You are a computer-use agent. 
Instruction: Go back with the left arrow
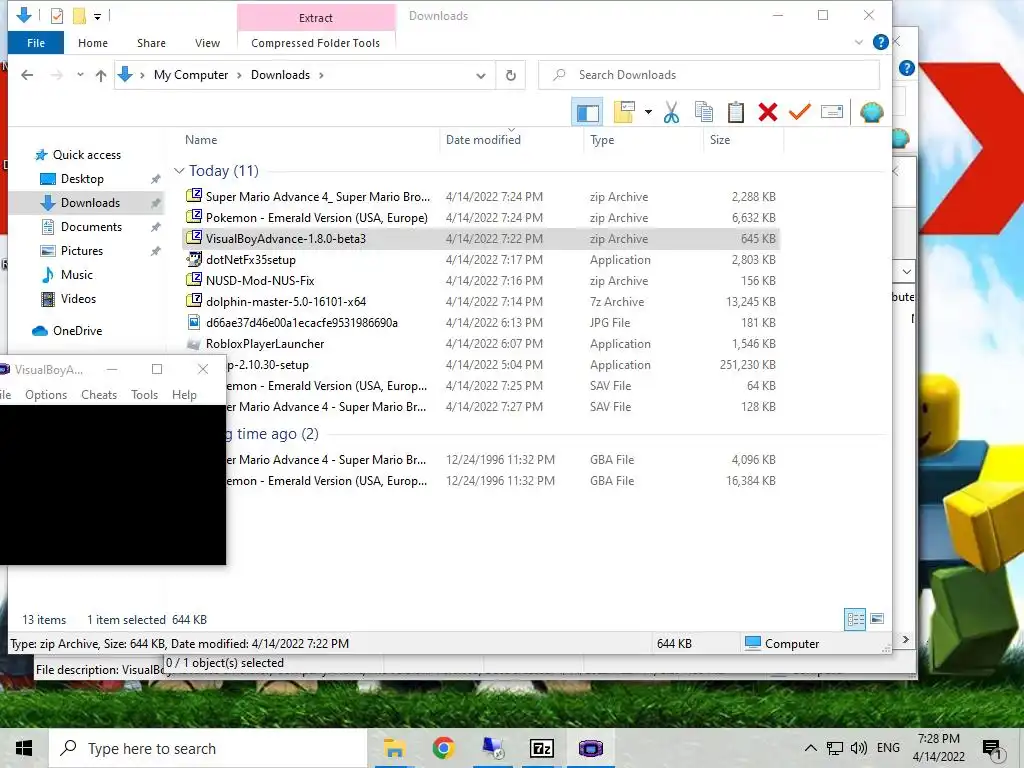pos(27,75)
